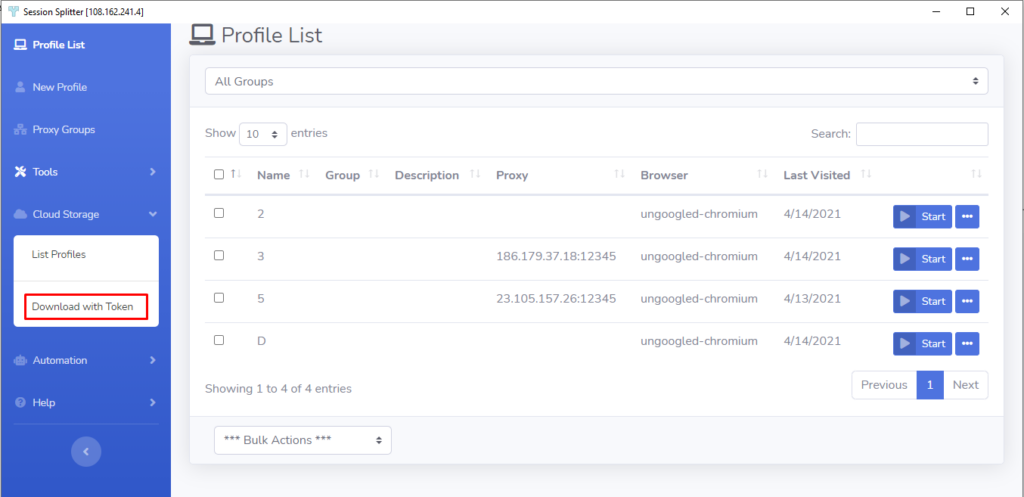1024x497 pixels.
Task: Focus the Search input field
Action: (x=922, y=134)
